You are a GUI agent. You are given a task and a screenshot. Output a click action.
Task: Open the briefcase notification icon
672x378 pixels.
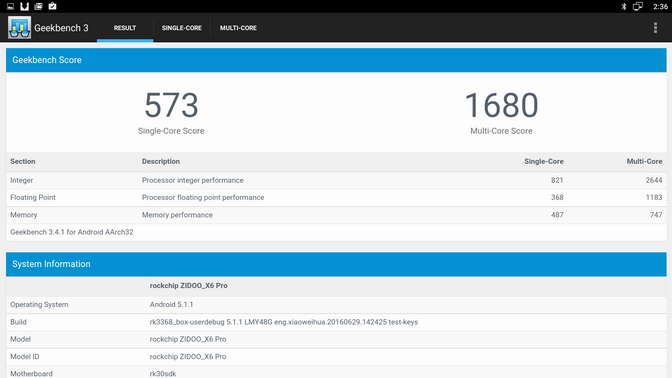(x=52, y=6)
